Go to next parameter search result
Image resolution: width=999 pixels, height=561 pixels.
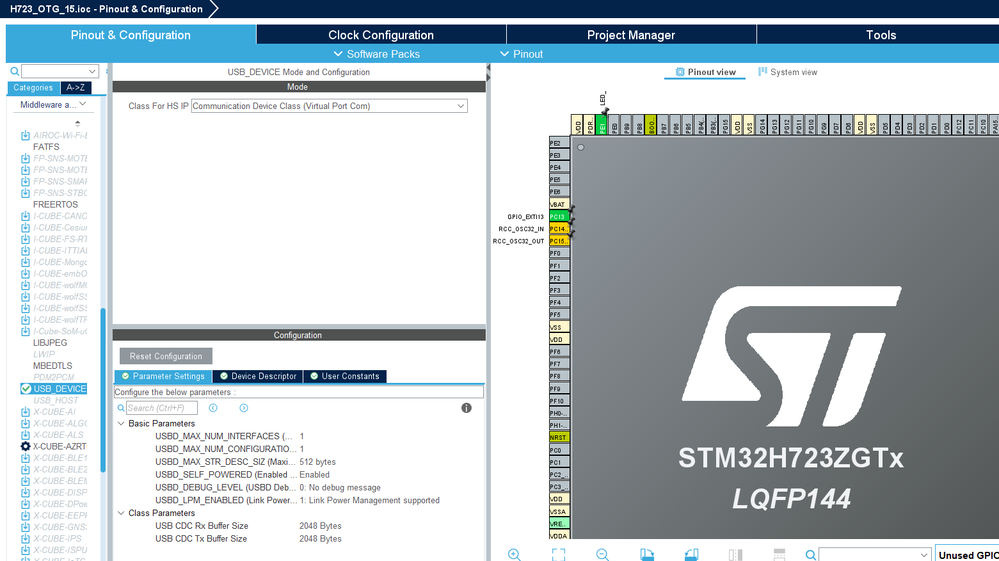[244, 408]
